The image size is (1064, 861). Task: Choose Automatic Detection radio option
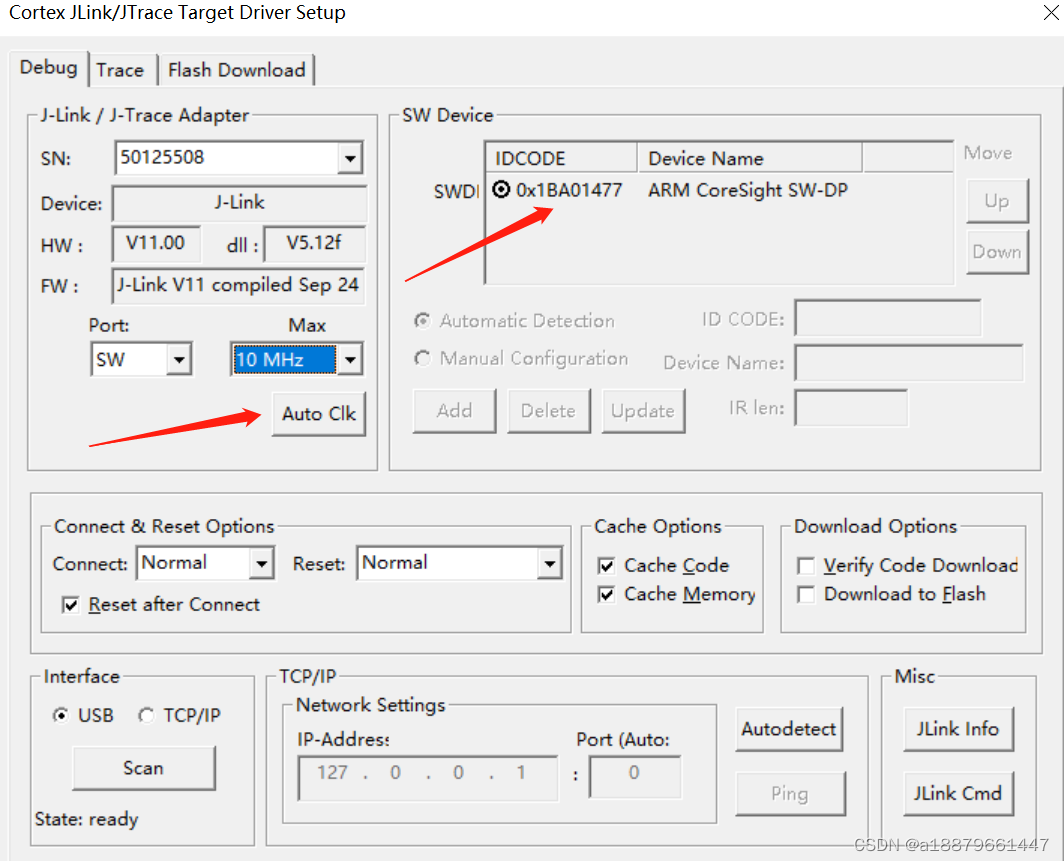tap(422, 320)
